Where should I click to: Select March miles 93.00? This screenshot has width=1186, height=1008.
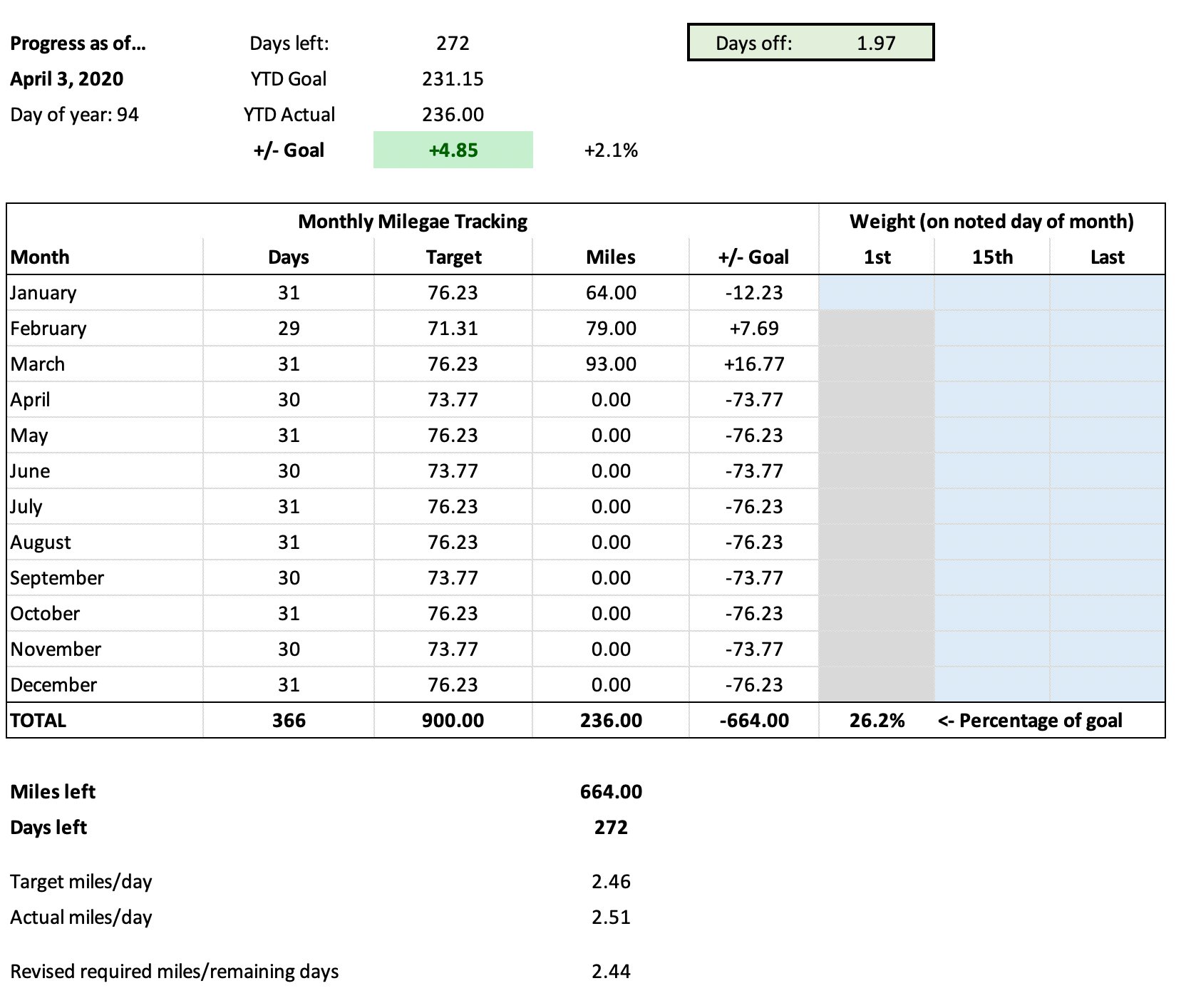(611, 364)
